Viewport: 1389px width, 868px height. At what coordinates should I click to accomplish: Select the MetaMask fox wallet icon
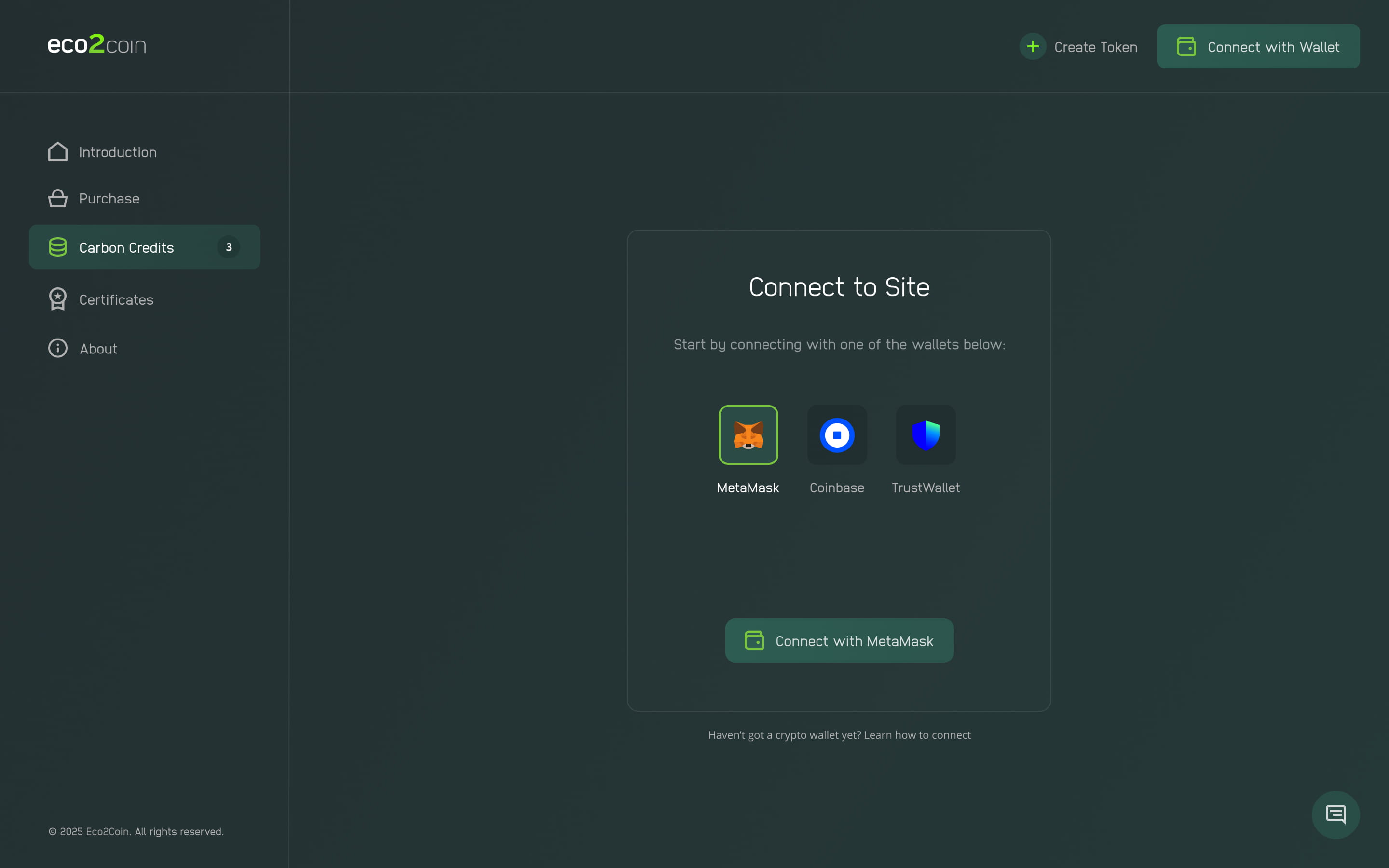(x=748, y=434)
